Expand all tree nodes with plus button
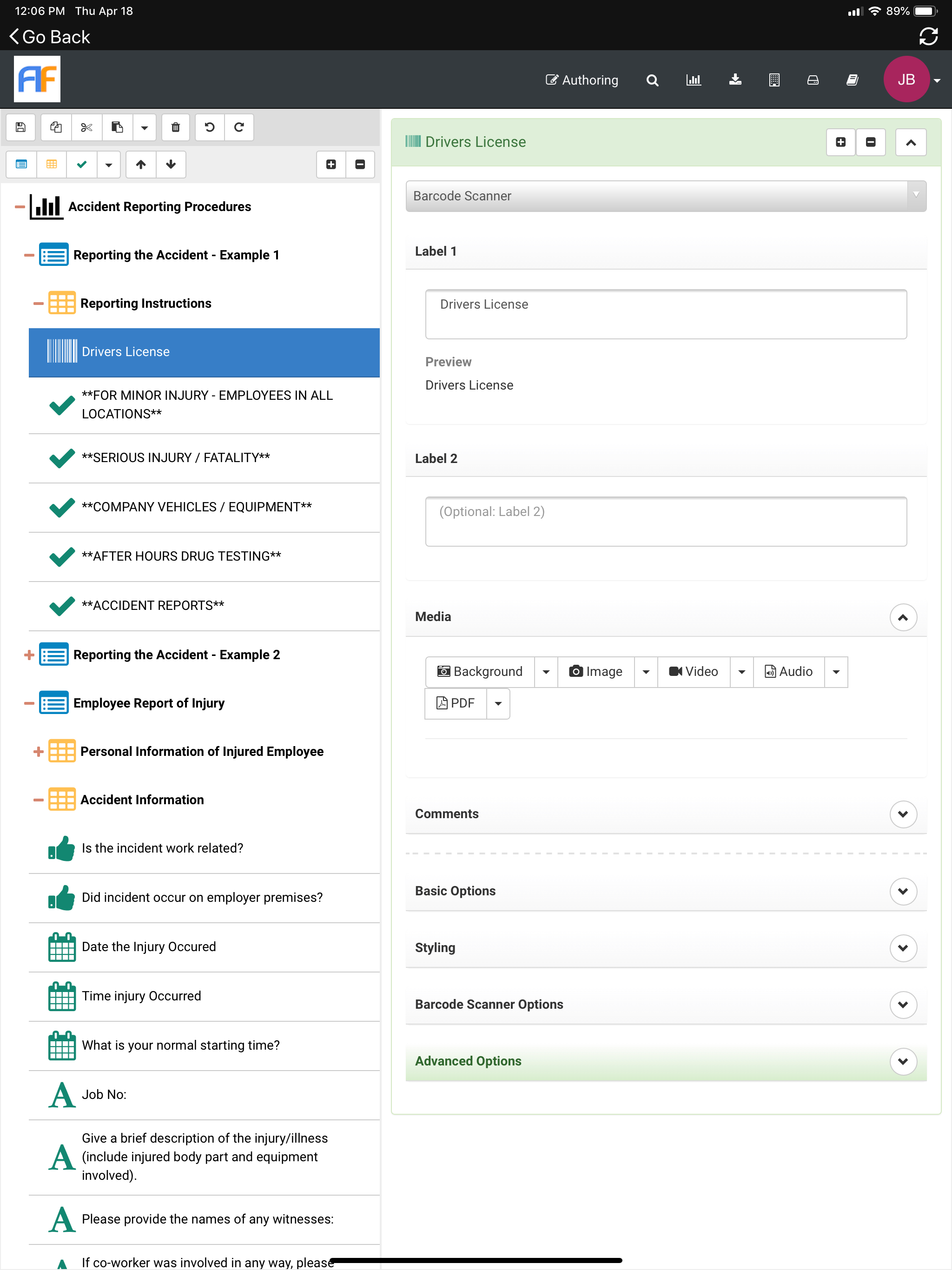The height and width of the screenshot is (1270, 952). click(x=331, y=164)
